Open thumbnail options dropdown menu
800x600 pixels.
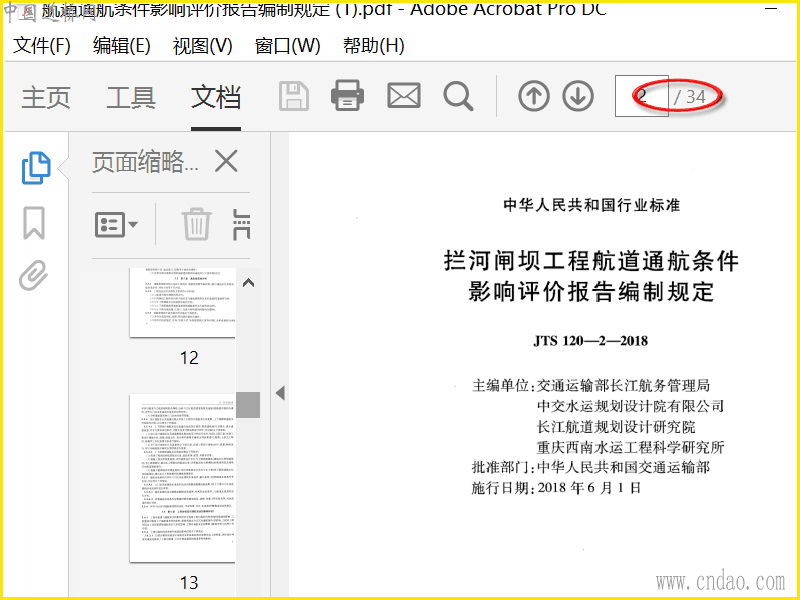pyautogui.click(x=116, y=224)
